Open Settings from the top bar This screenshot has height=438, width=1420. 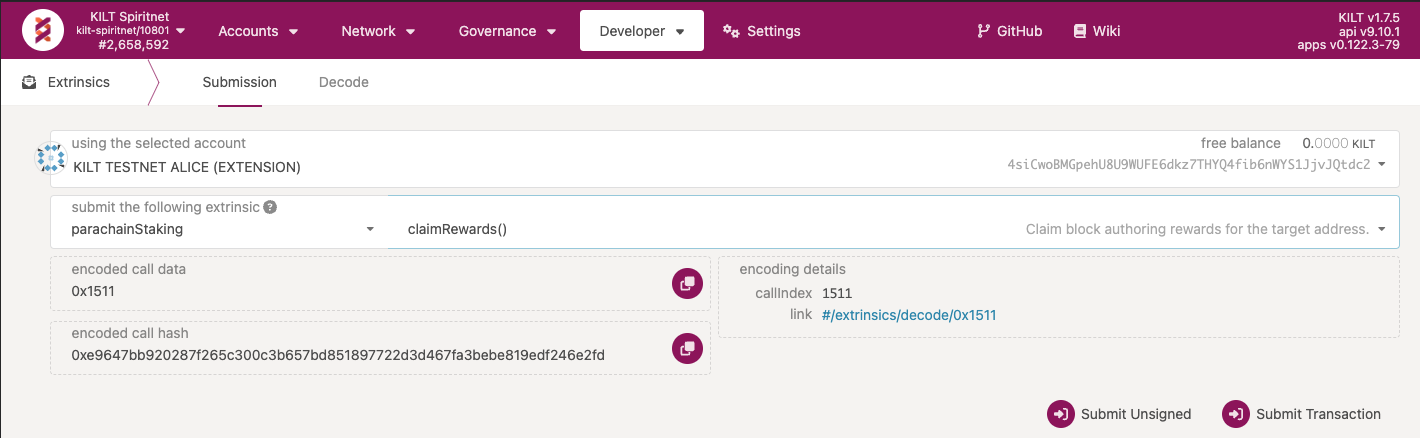click(762, 31)
